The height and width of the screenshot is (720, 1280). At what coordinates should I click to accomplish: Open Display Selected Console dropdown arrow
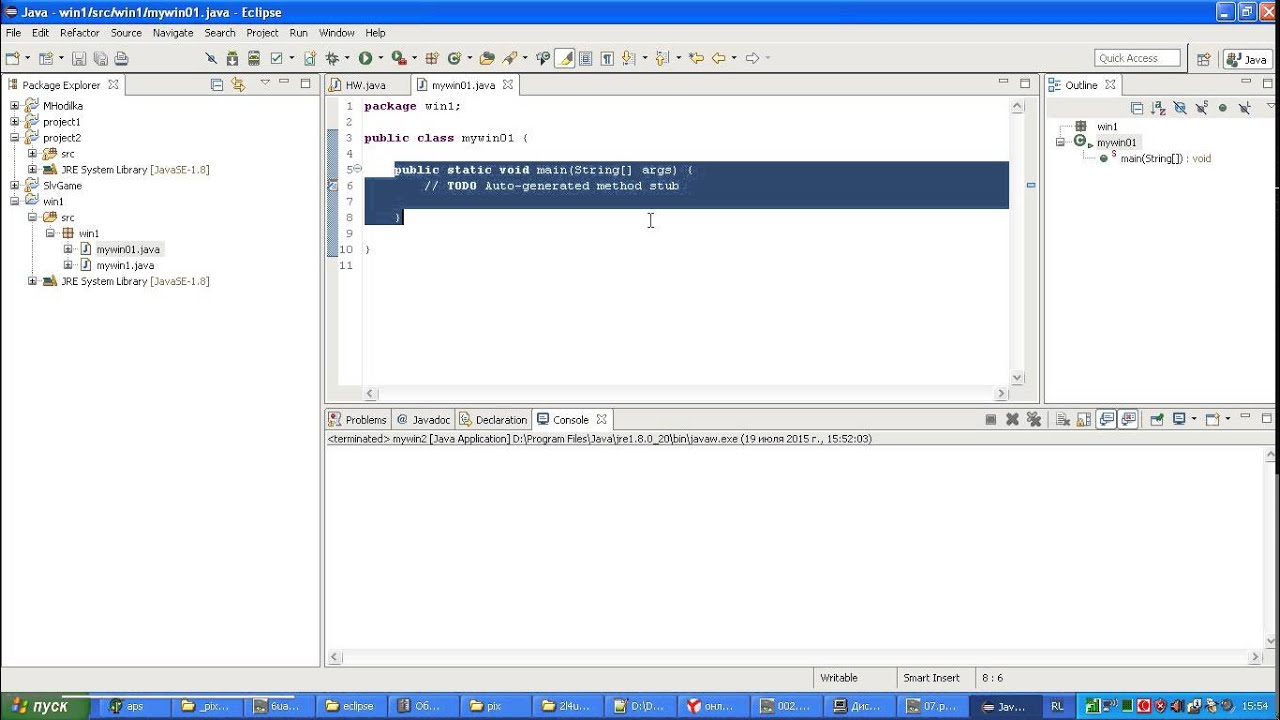click(x=1194, y=420)
